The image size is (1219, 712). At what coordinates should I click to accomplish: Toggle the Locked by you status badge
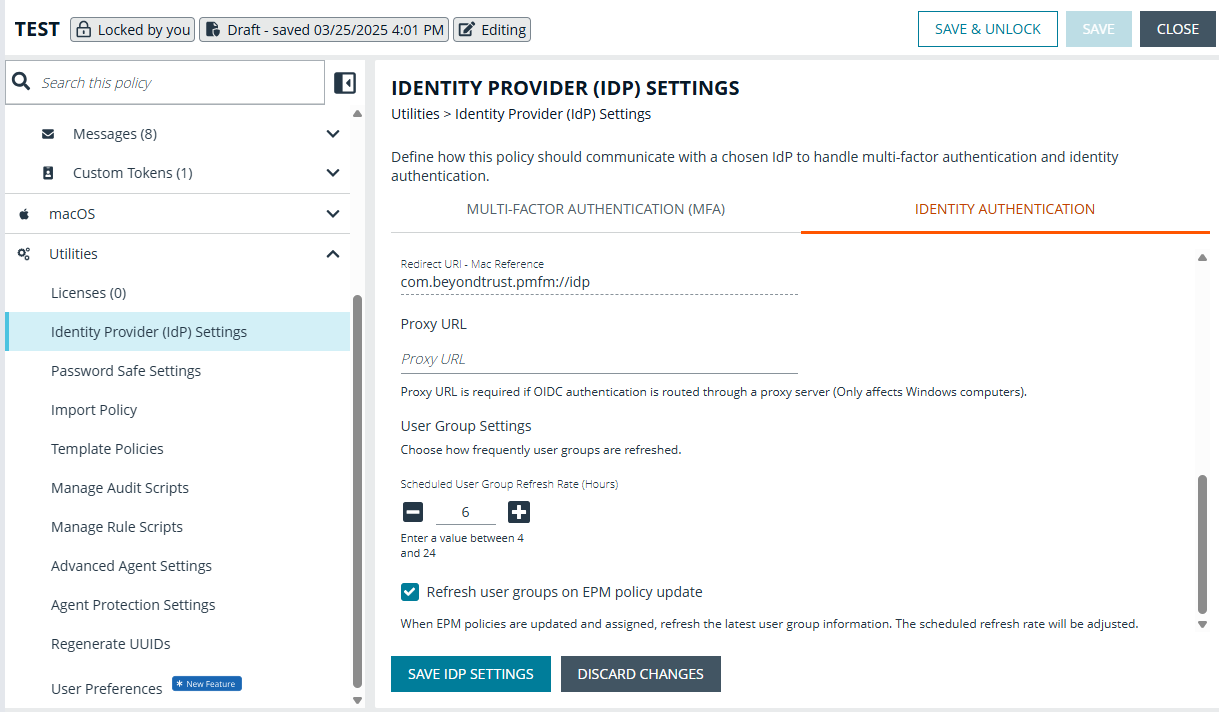(131, 29)
